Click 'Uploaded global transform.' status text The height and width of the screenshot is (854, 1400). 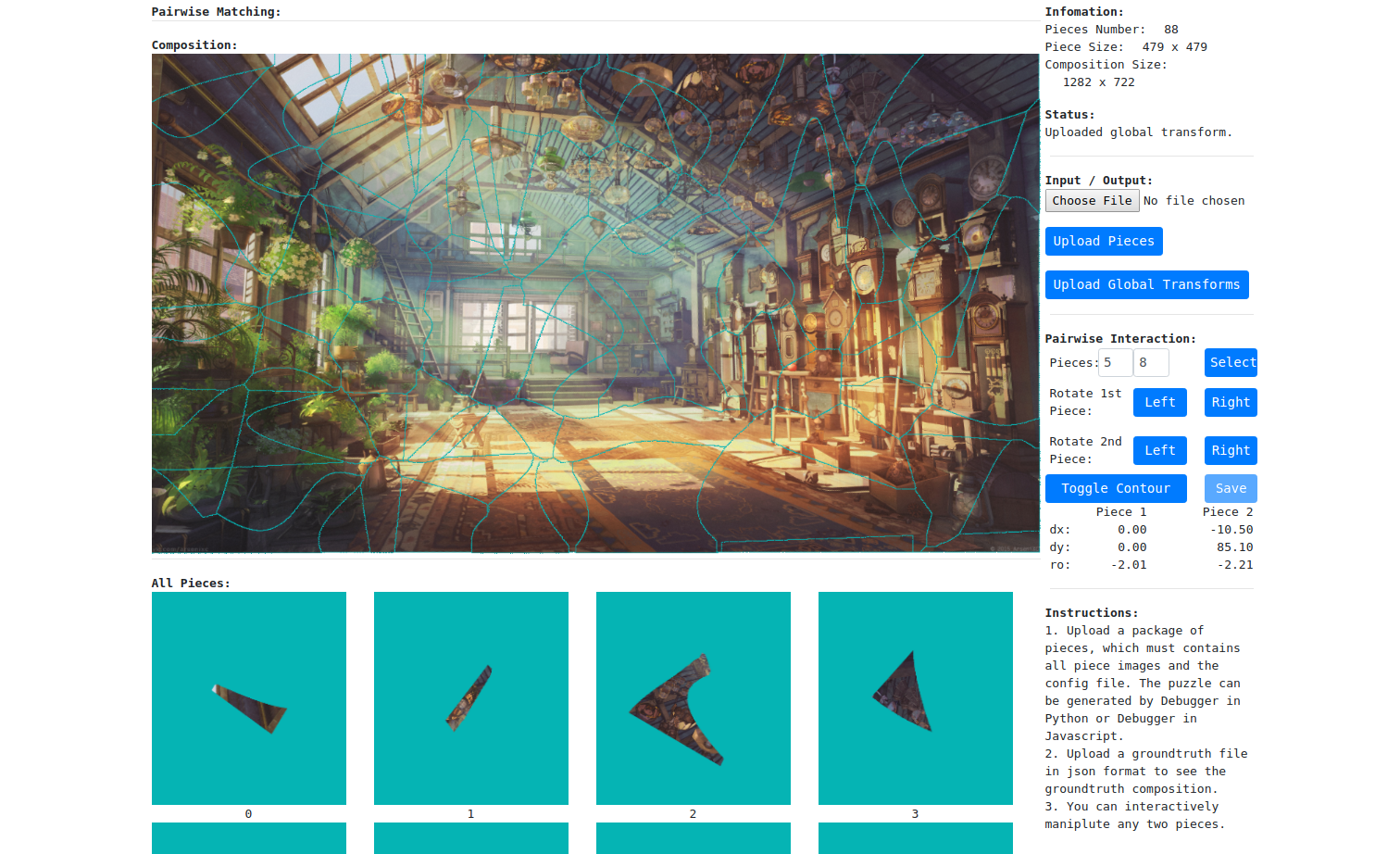click(x=1138, y=132)
